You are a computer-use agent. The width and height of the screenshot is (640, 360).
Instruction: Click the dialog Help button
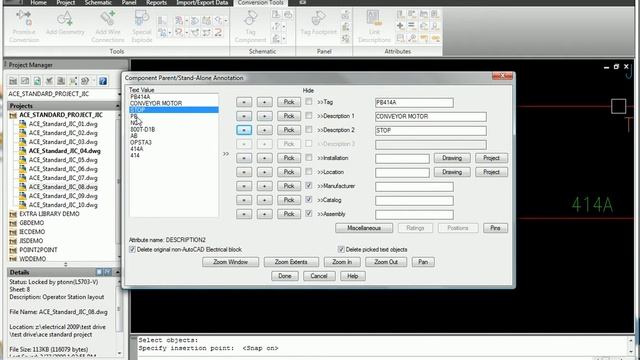(353, 276)
